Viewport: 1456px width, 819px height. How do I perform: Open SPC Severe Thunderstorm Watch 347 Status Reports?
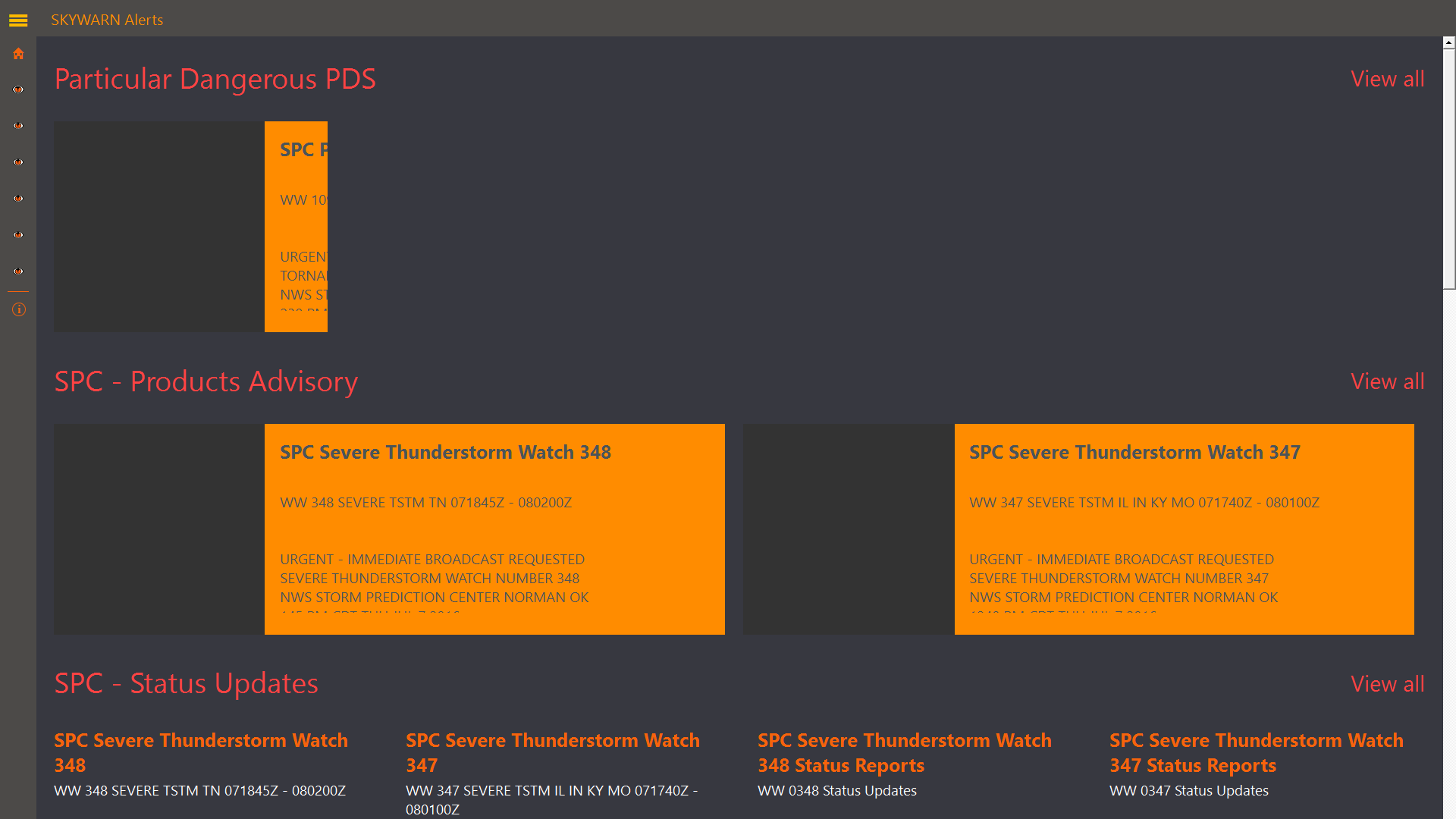(1256, 752)
